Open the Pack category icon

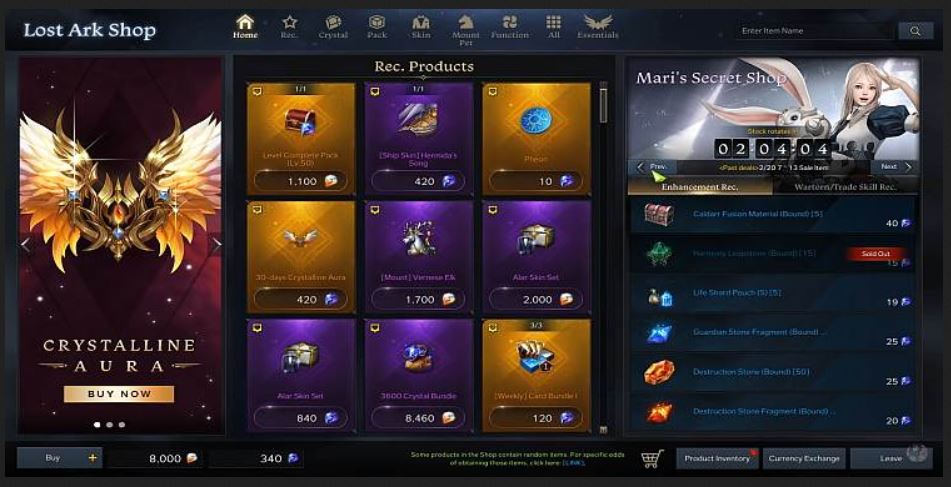(x=377, y=23)
